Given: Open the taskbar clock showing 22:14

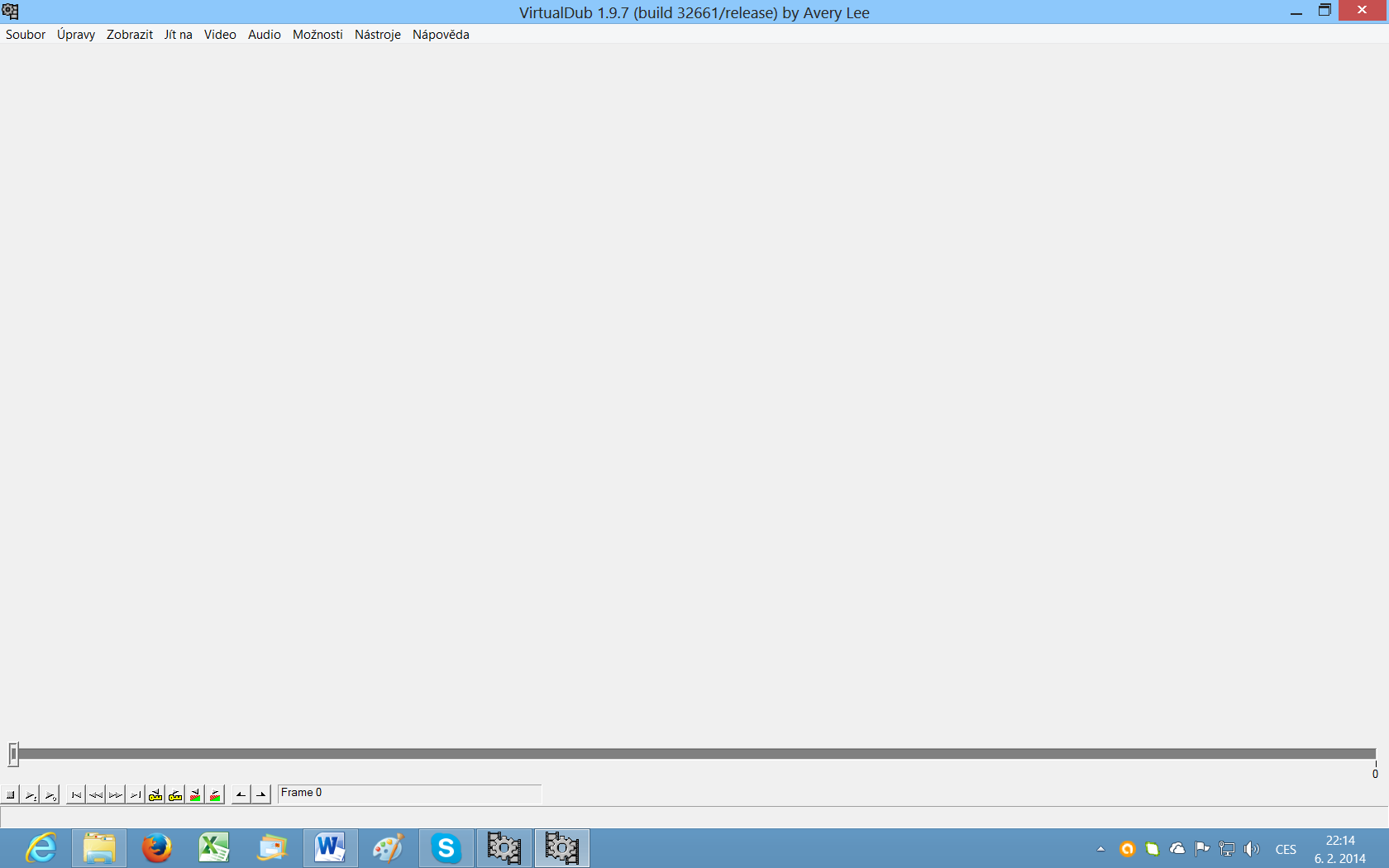Looking at the screenshot, I should click(x=1340, y=849).
